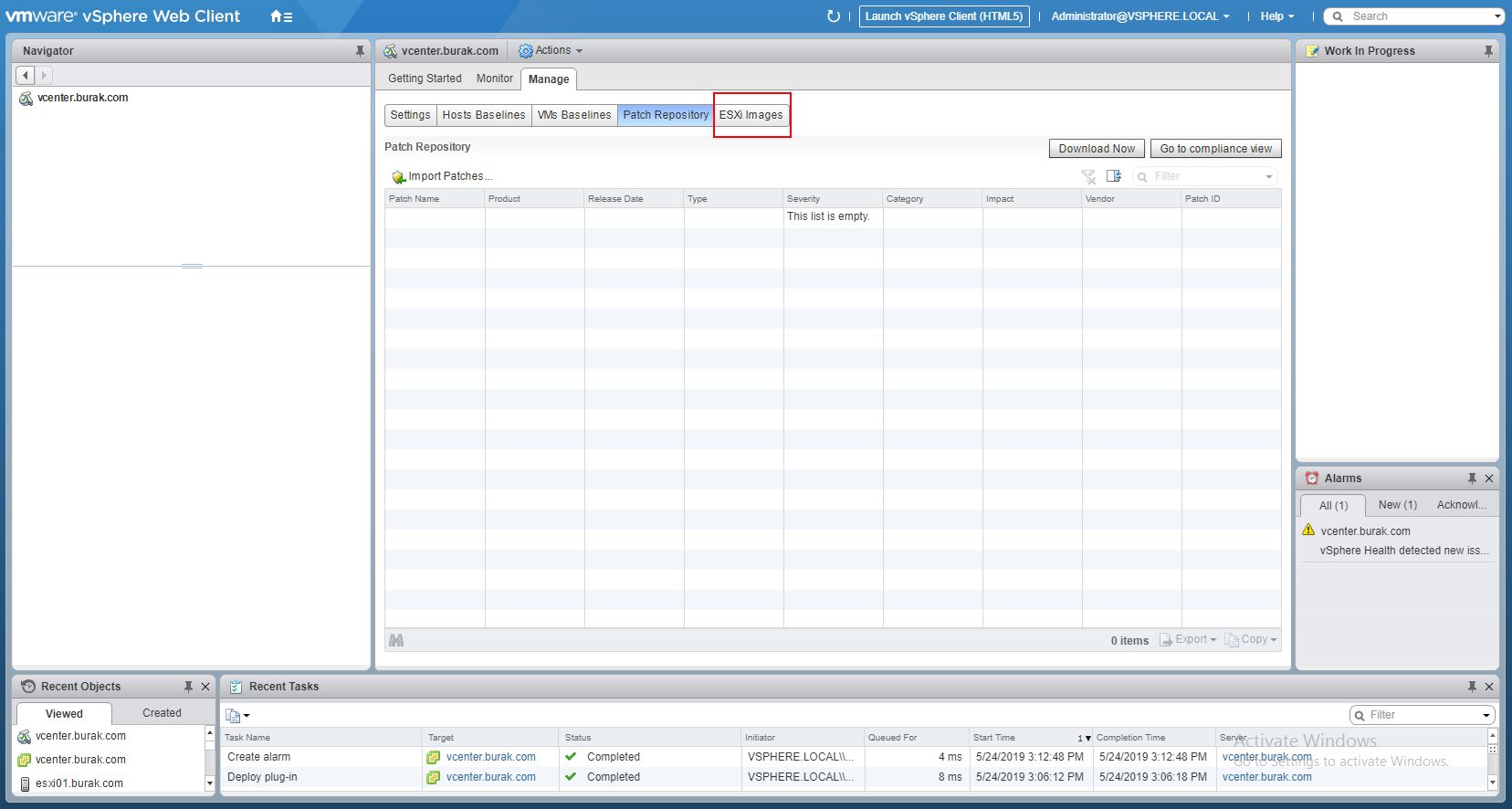Image resolution: width=1512 pixels, height=809 pixels.
Task: Expand the Recent Tasks Filter dropdown arrow
Action: tap(1486, 716)
